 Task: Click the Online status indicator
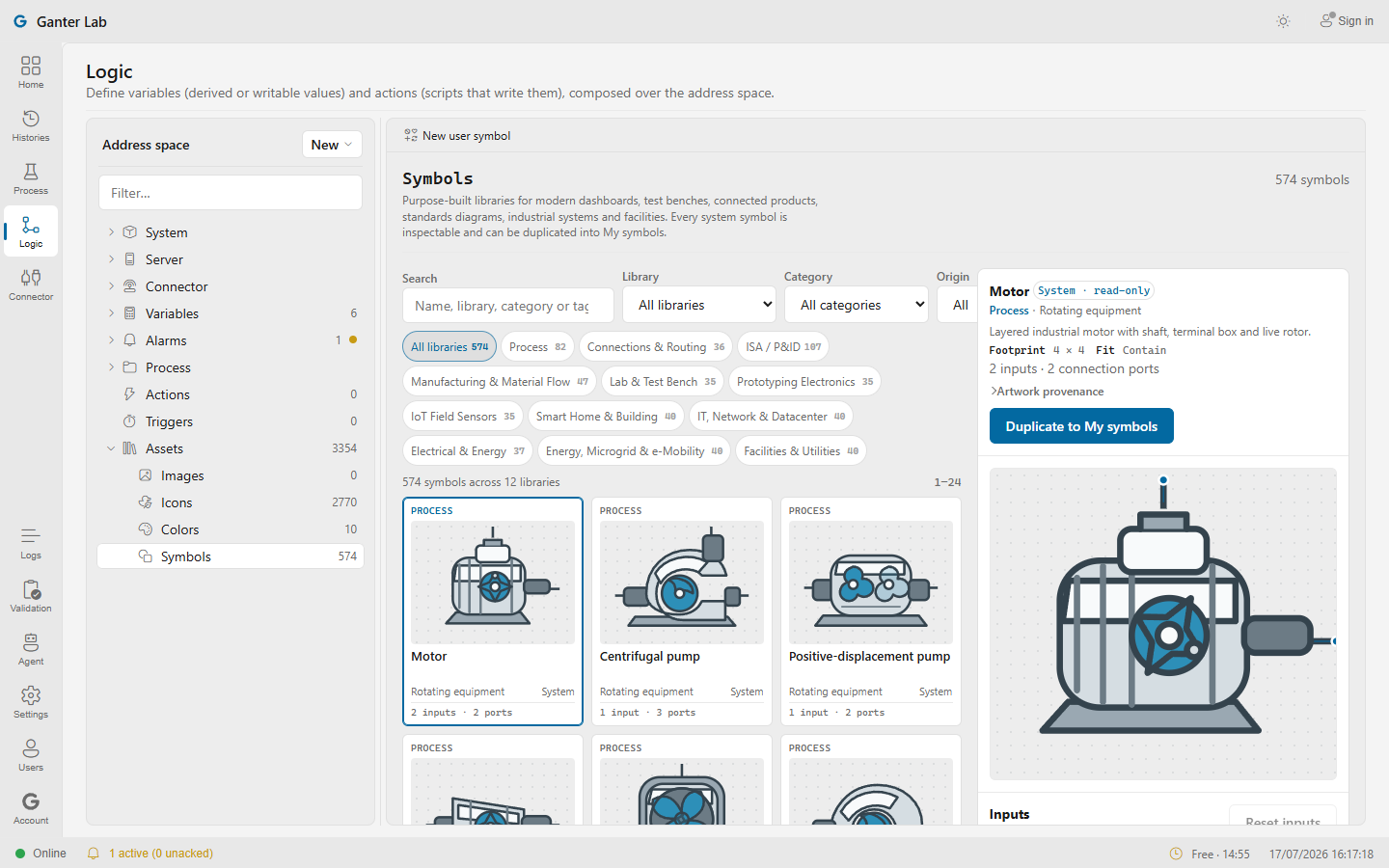[x=41, y=854]
